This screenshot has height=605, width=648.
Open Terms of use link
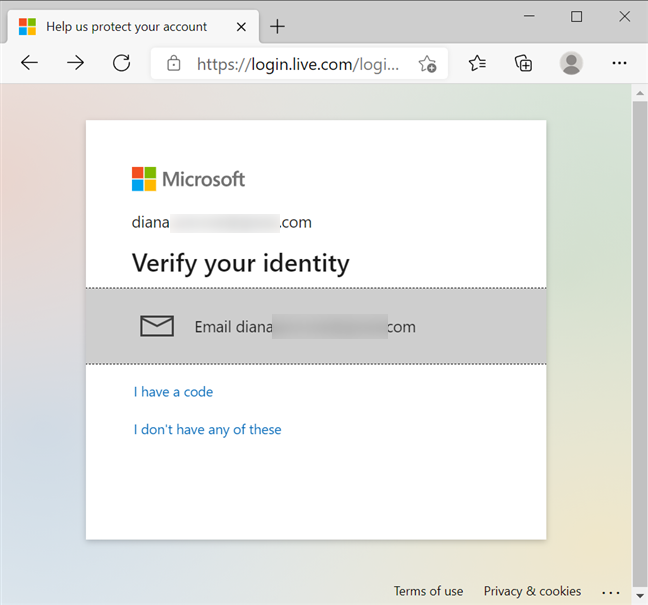[428, 591]
